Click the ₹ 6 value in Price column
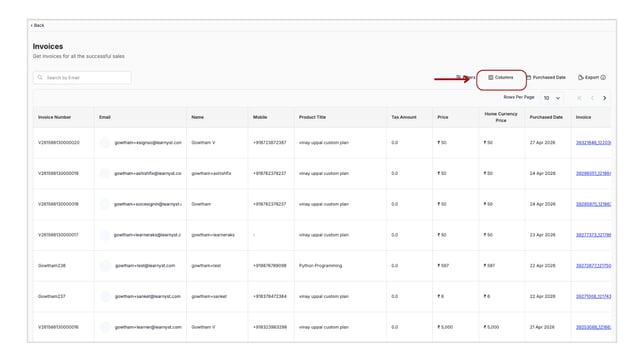 coord(441,296)
